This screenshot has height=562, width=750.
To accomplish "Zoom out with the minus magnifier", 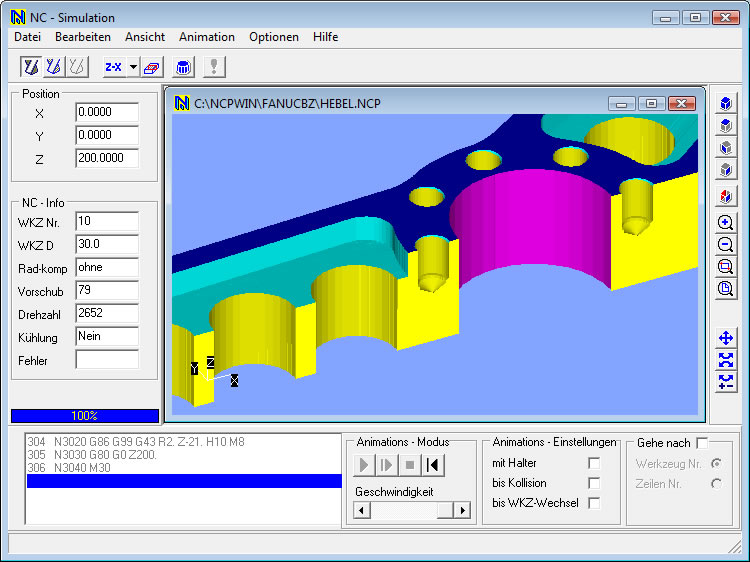I will click(726, 244).
